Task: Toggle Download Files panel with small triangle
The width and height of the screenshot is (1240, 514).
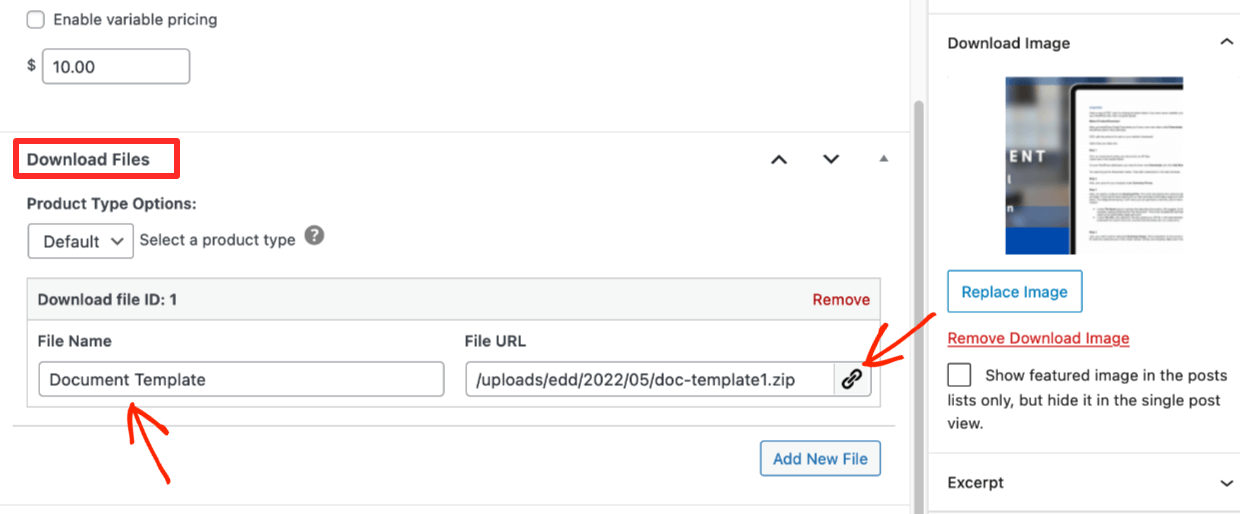Action: pyautogui.click(x=883, y=159)
